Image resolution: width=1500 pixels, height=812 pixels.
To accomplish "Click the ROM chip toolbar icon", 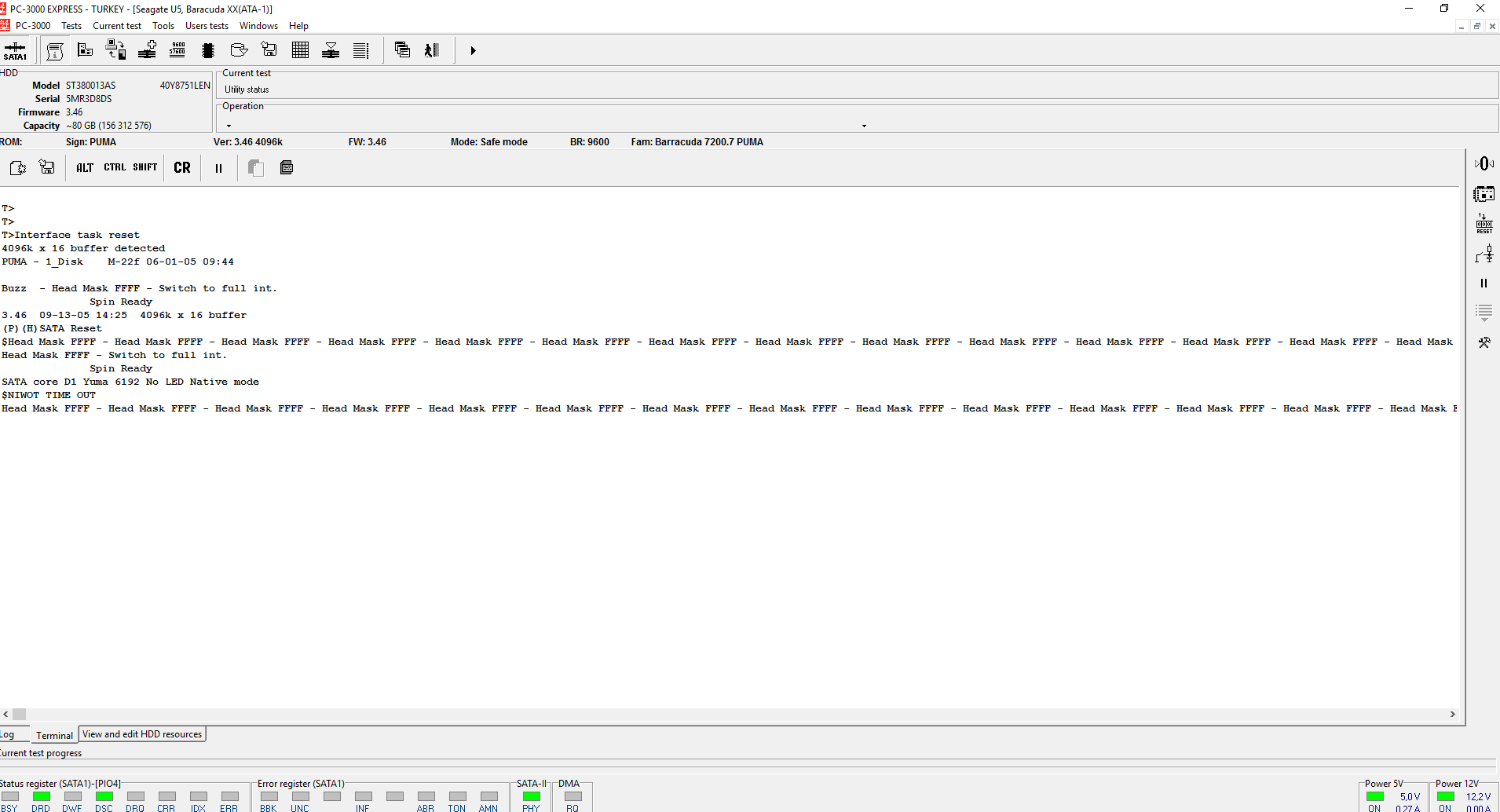I will (x=208, y=50).
